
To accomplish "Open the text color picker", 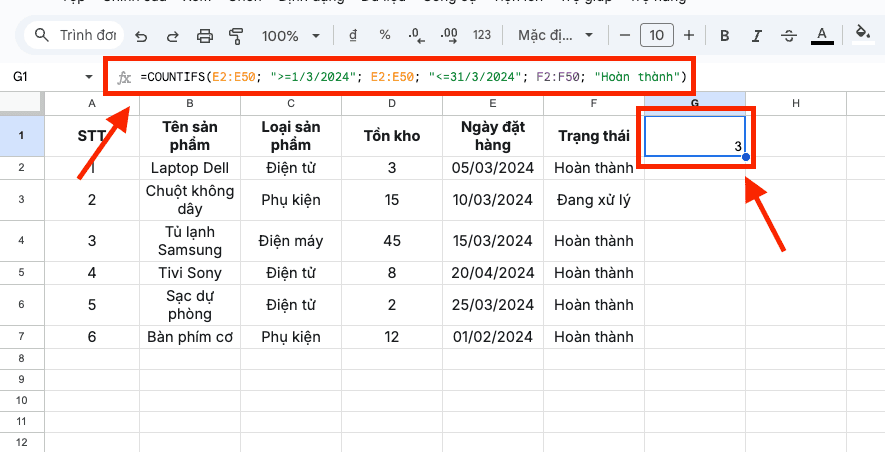I will point(822,36).
